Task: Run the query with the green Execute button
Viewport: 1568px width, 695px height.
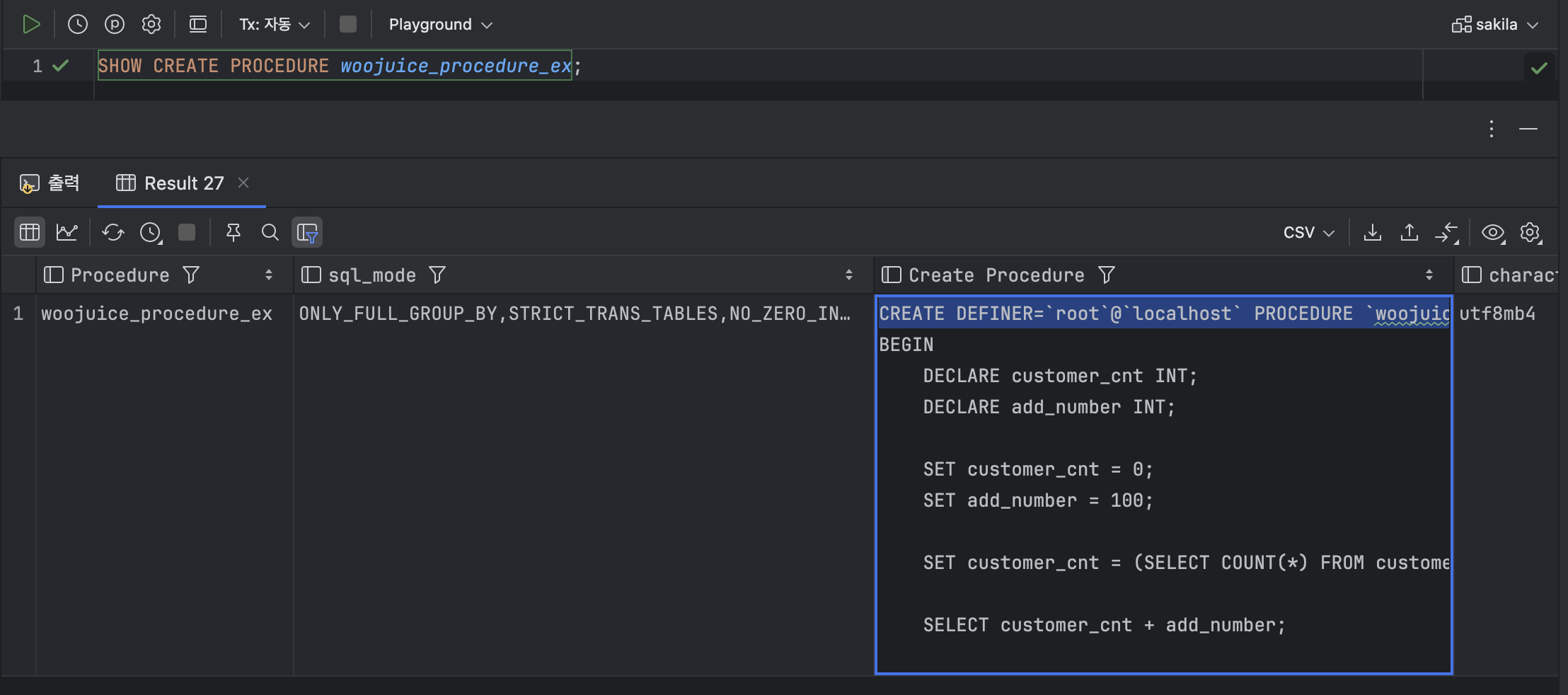Action: (x=31, y=25)
